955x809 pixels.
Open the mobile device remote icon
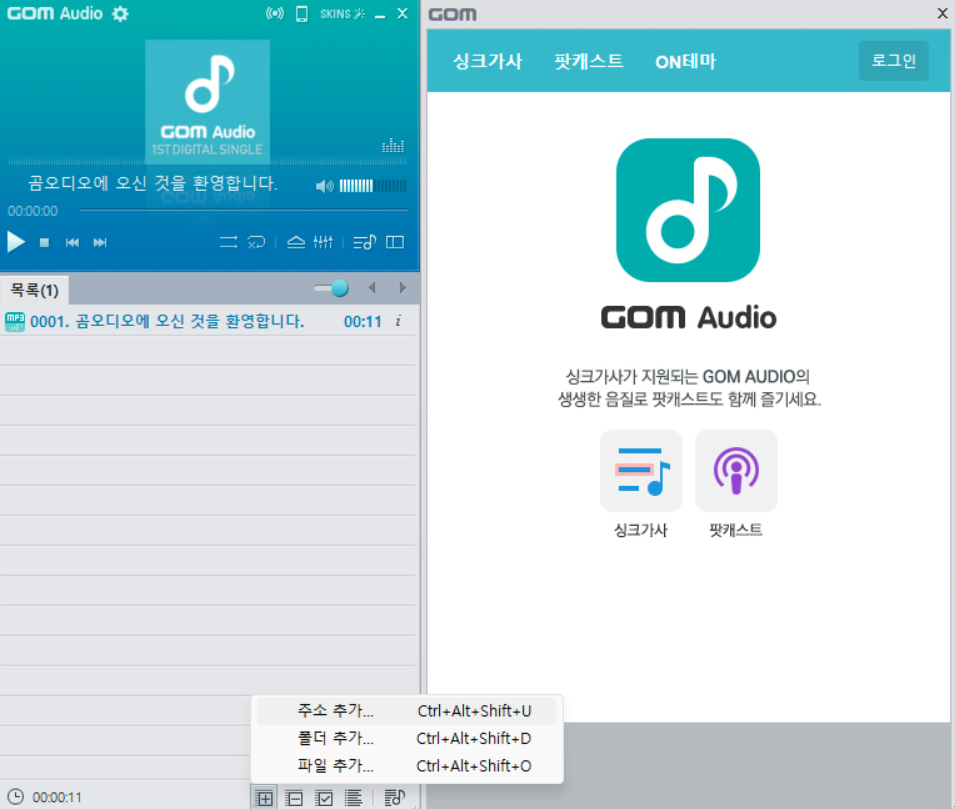click(301, 13)
